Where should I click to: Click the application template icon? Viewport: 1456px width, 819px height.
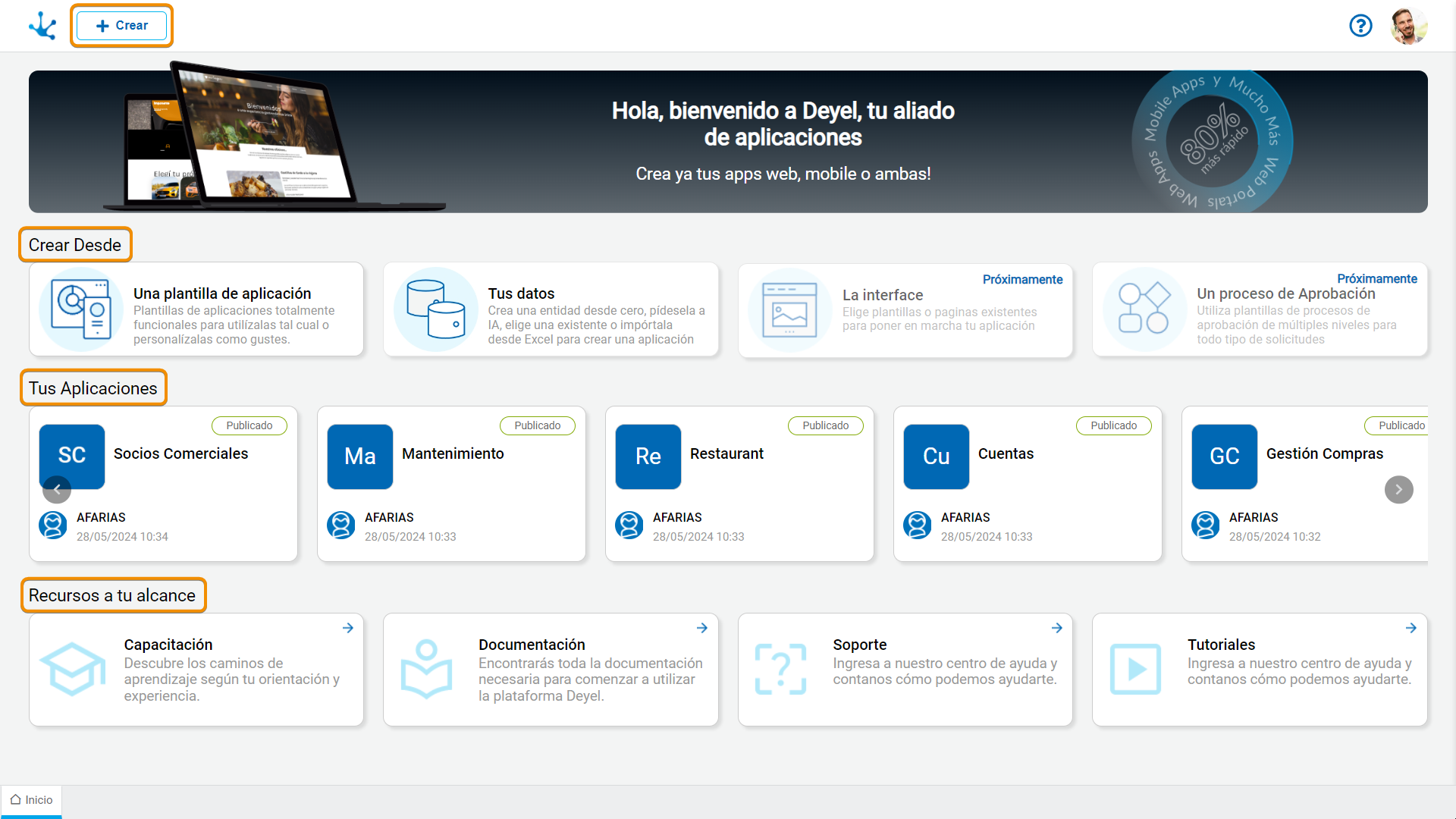point(81,309)
